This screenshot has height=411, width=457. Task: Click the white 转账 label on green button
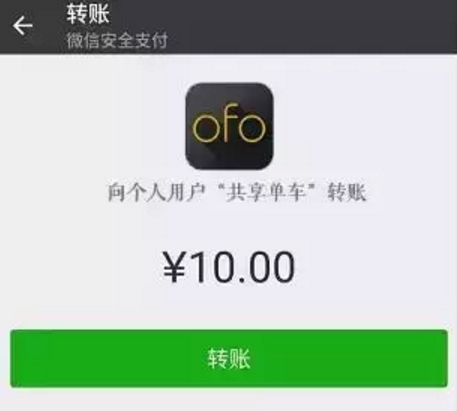pyautogui.click(x=229, y=359)
